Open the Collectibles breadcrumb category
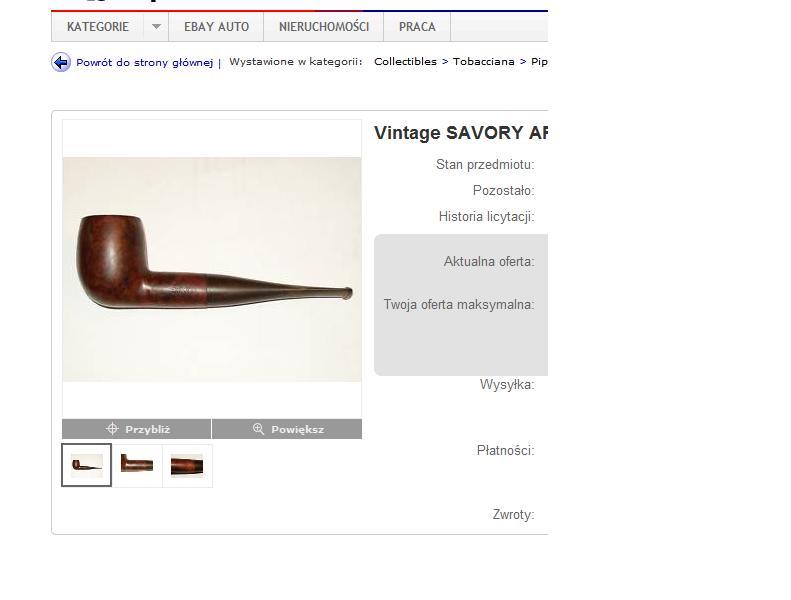The width and height of the screenshot is (791, 600). tap(405, 62)
